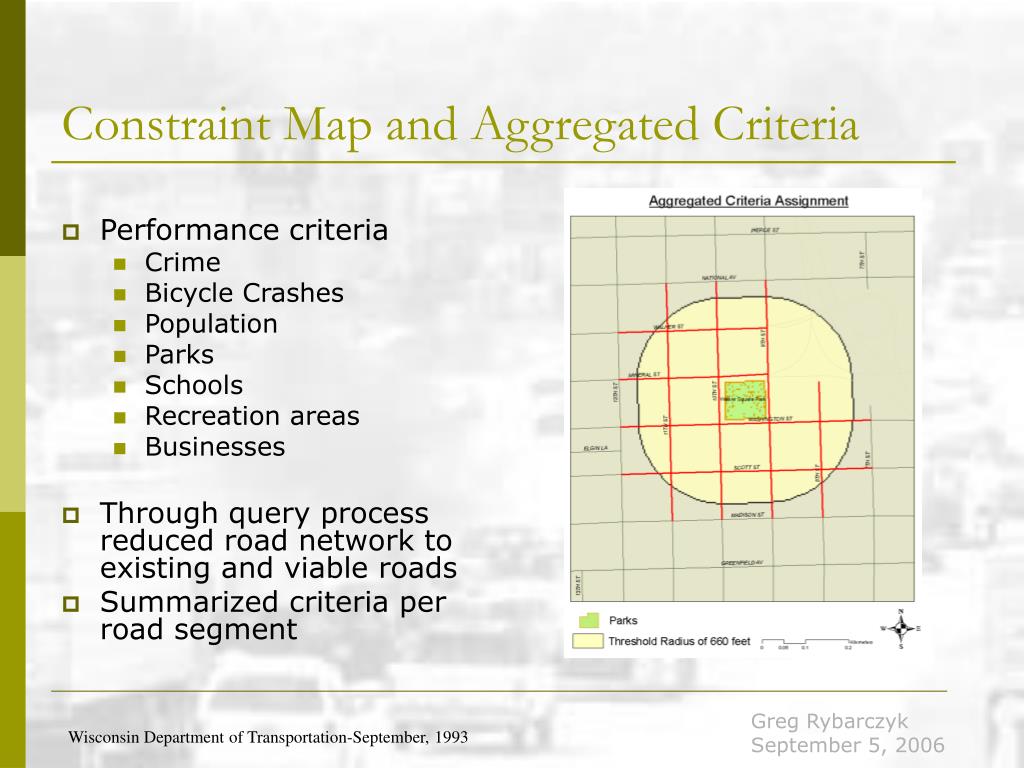Click the small bullet next to Businesses

tap(119, 448)
